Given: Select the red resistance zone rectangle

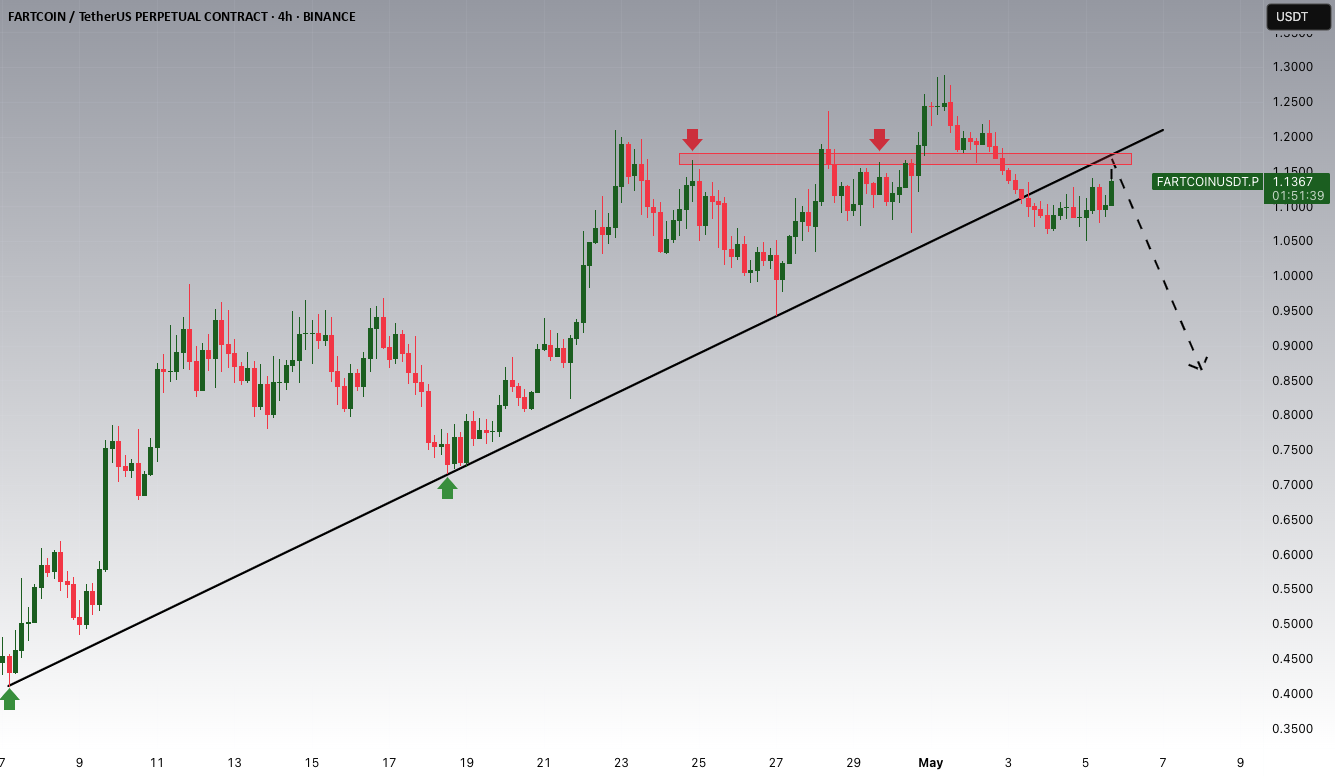Looking at the screenshot, I should coord(905,158).
